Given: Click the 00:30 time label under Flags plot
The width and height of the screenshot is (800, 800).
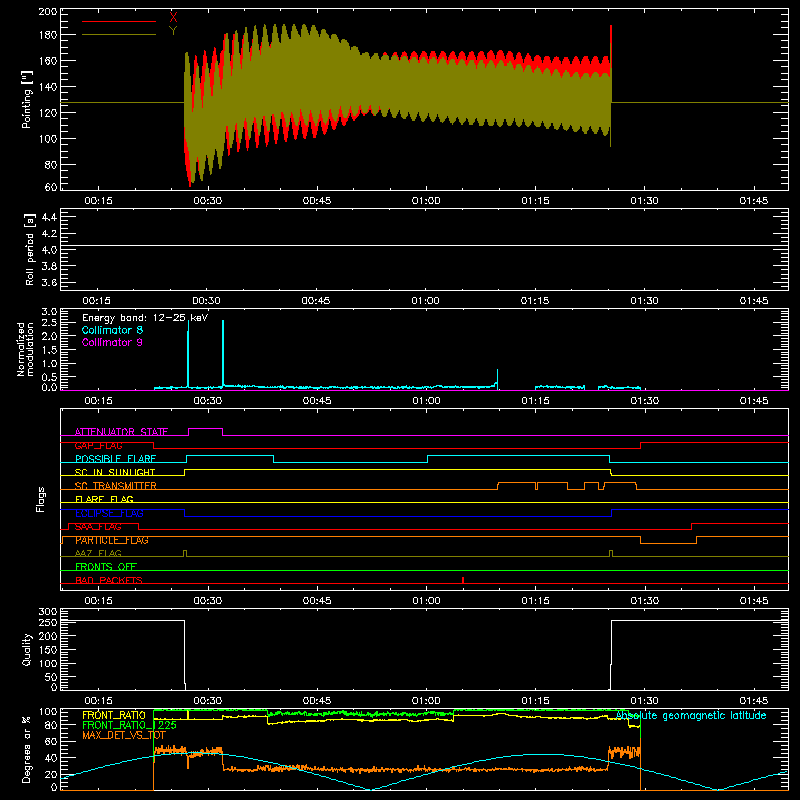Looking at the screenshot, I should [x=208, y=601].
